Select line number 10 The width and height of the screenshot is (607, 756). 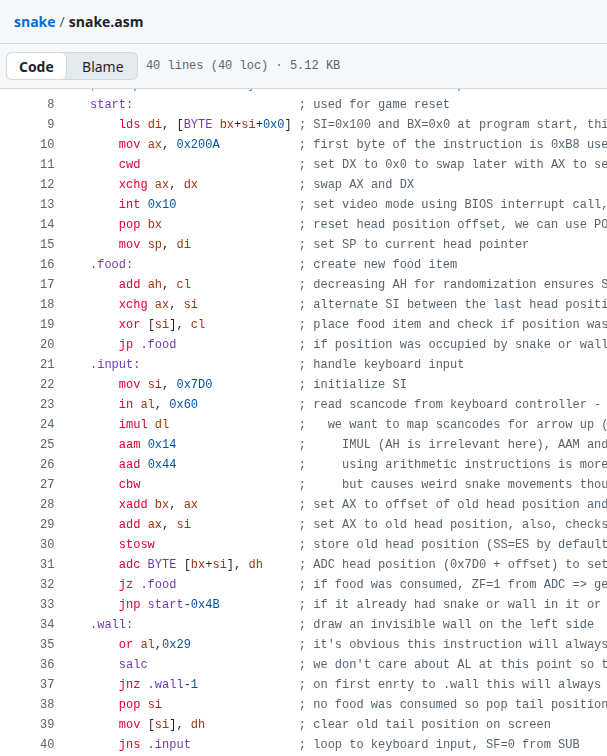click(x=47, y=144)
